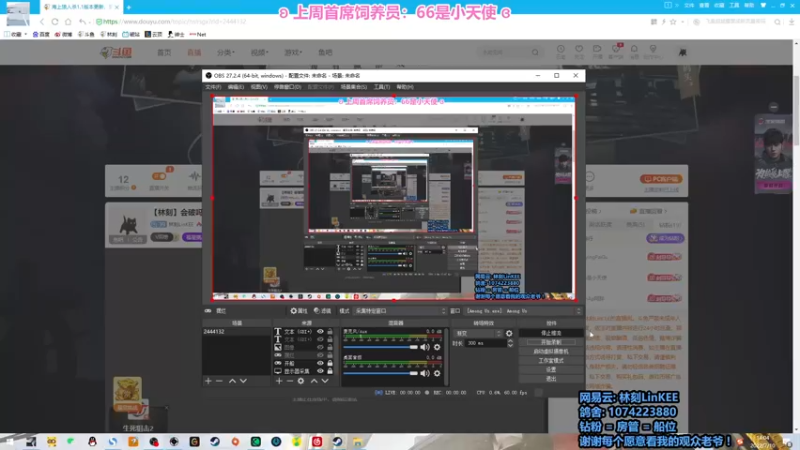Select scene 2444132 in scenes list
The width and height of the screenshot is (800, 450).
(236, 332)
